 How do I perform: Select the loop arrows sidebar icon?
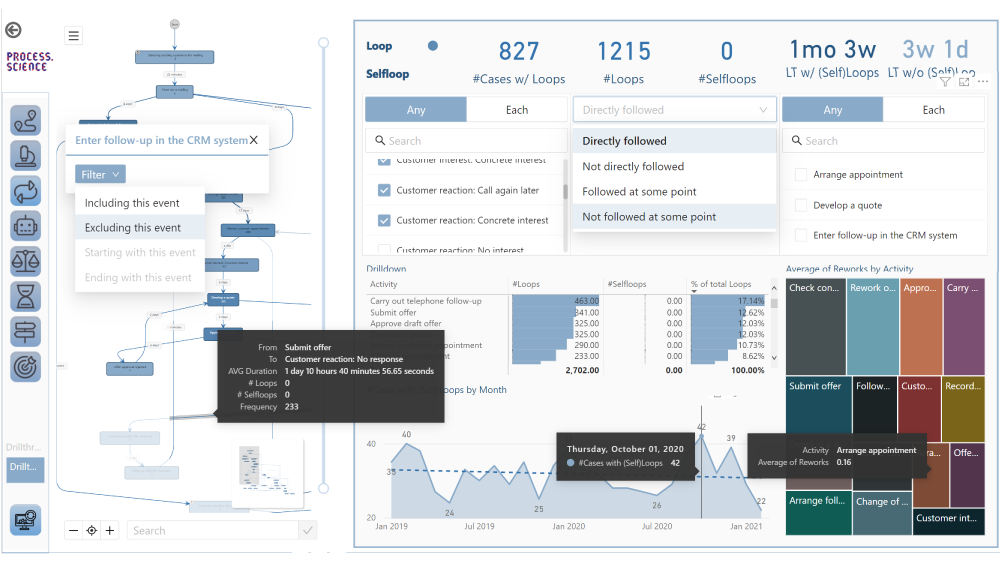click(26, 190)
